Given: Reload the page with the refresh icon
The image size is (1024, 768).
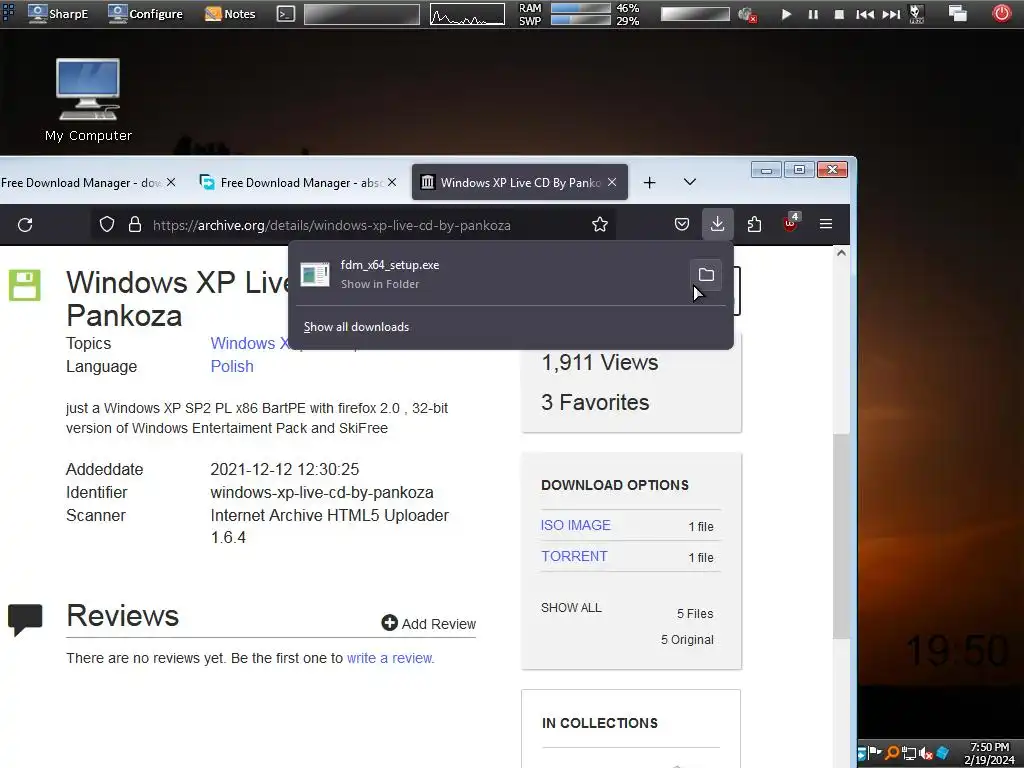Looking at the screenshot, I should click(x=25, y=225).
